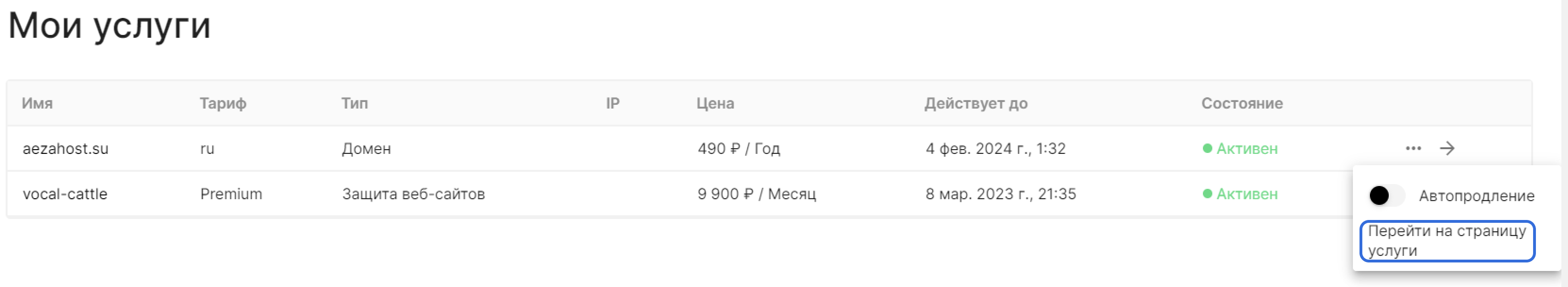Open the aezahost.su service name

tap(65, 149)
